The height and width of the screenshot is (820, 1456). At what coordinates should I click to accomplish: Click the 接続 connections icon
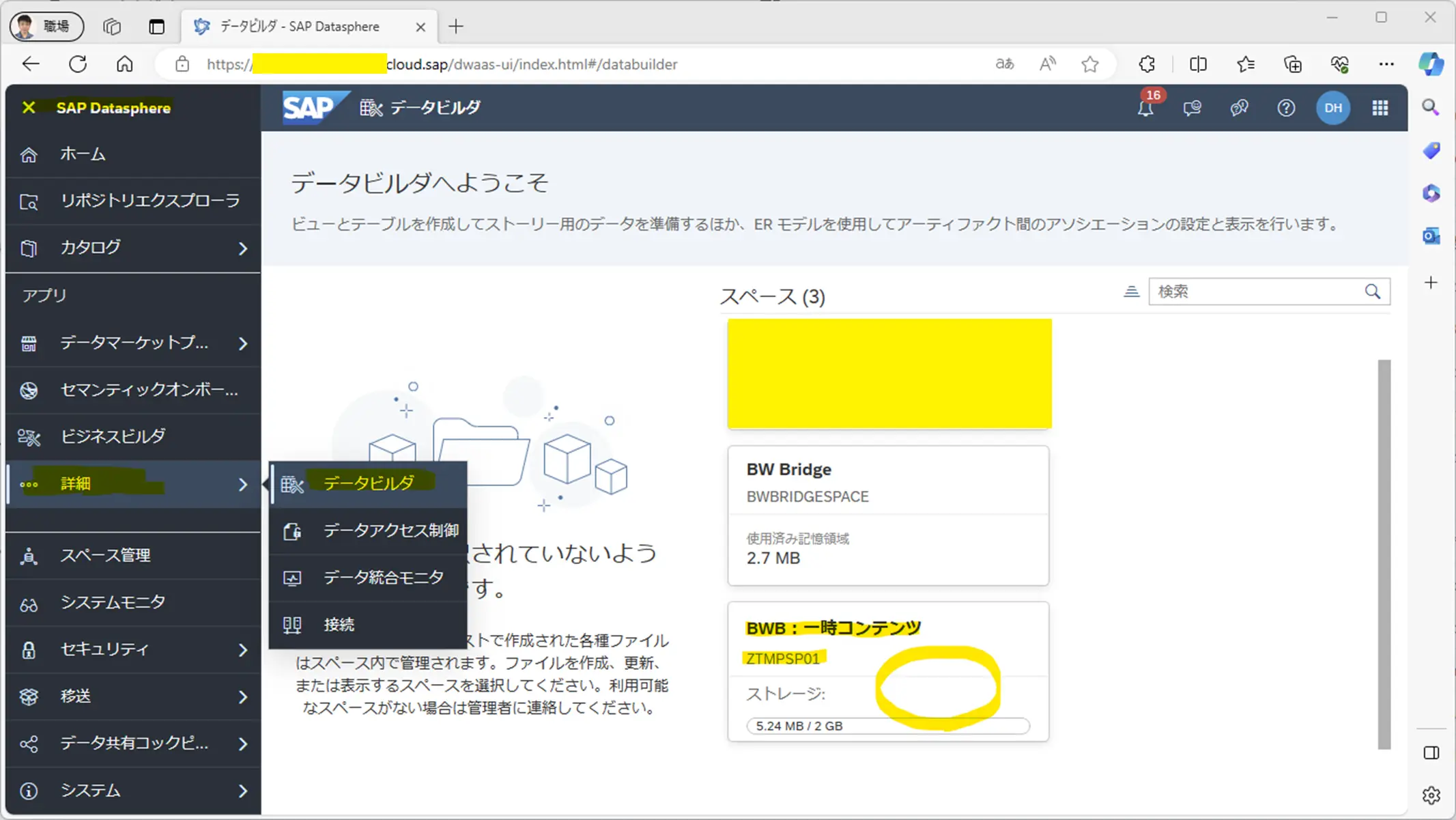point(292,625)
